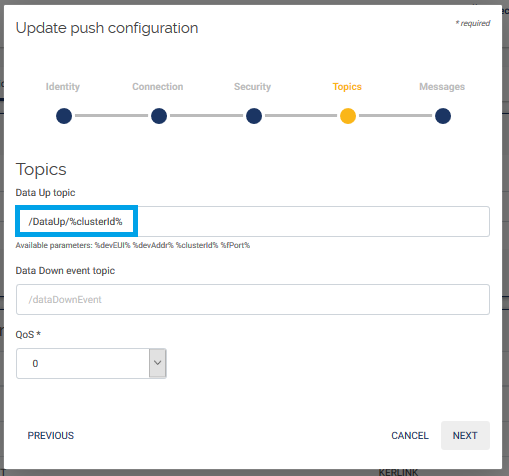Go back with the PREVIOUS button
The width and height of the screenshot is (509, 476).
51,435
